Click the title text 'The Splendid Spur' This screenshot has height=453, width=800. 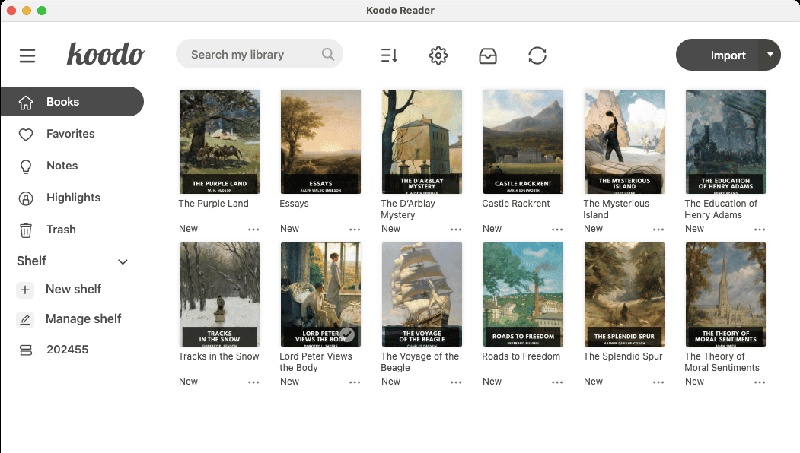pyautogui.click(x=623, y=356)
